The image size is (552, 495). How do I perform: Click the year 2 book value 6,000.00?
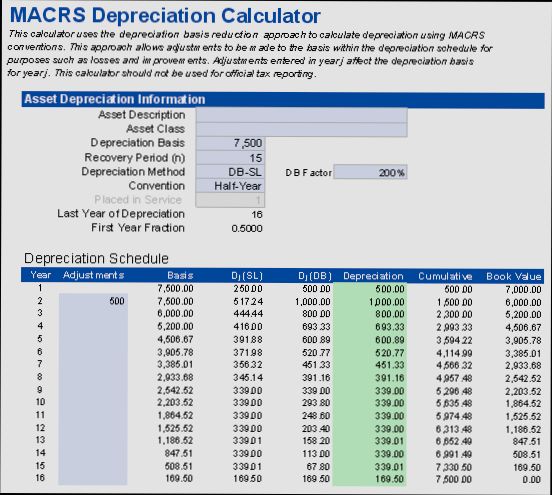coord(523,302)
